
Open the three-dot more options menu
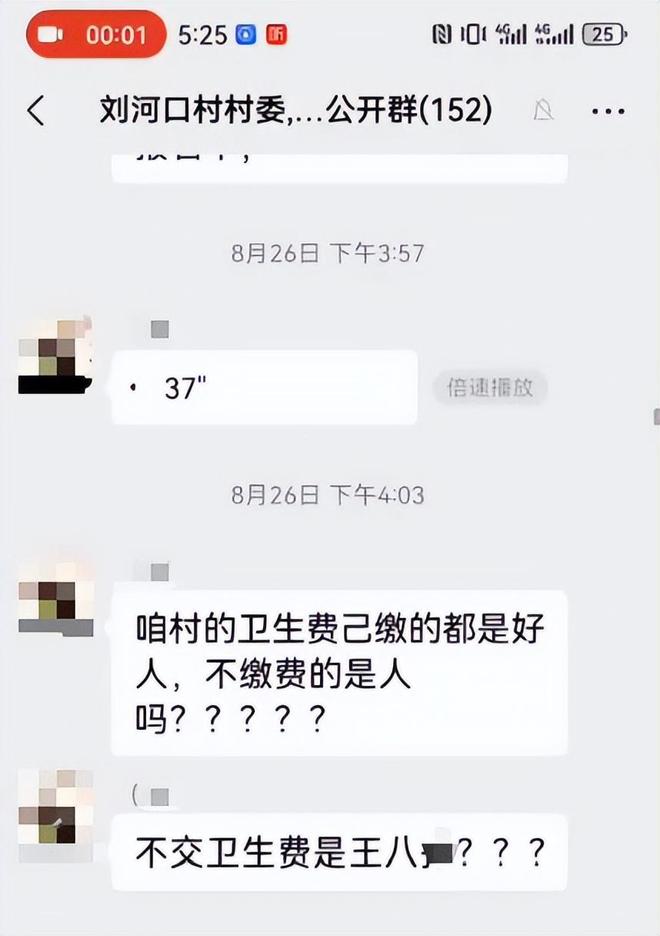point(607,111)
